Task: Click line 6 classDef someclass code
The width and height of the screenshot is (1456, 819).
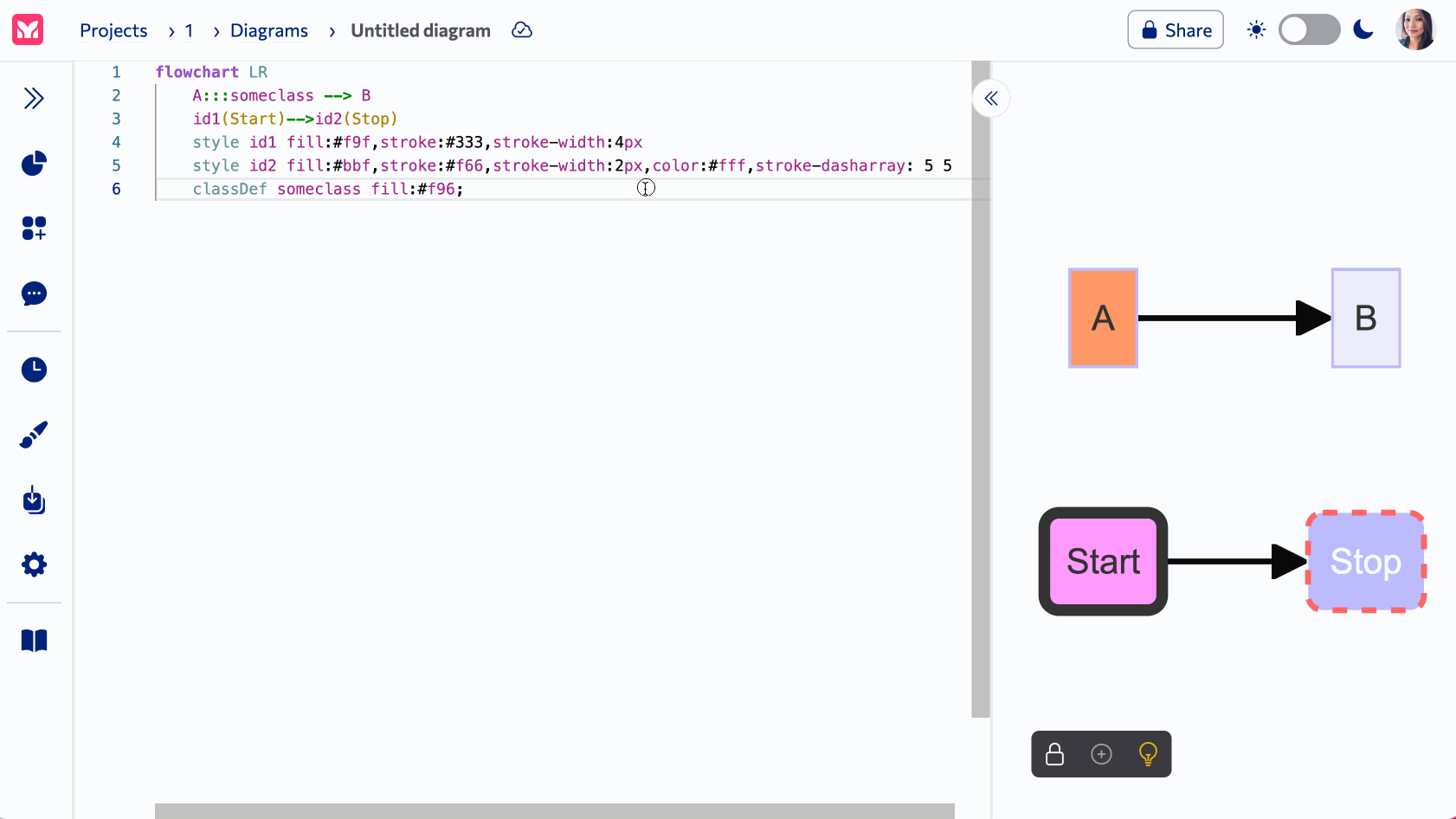Action: coord(327,189)
